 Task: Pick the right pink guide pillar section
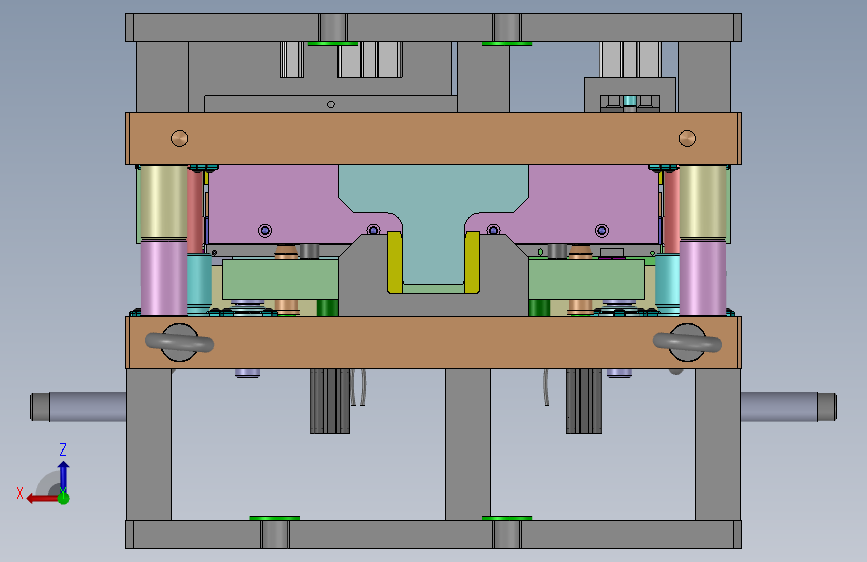(703, 278)
